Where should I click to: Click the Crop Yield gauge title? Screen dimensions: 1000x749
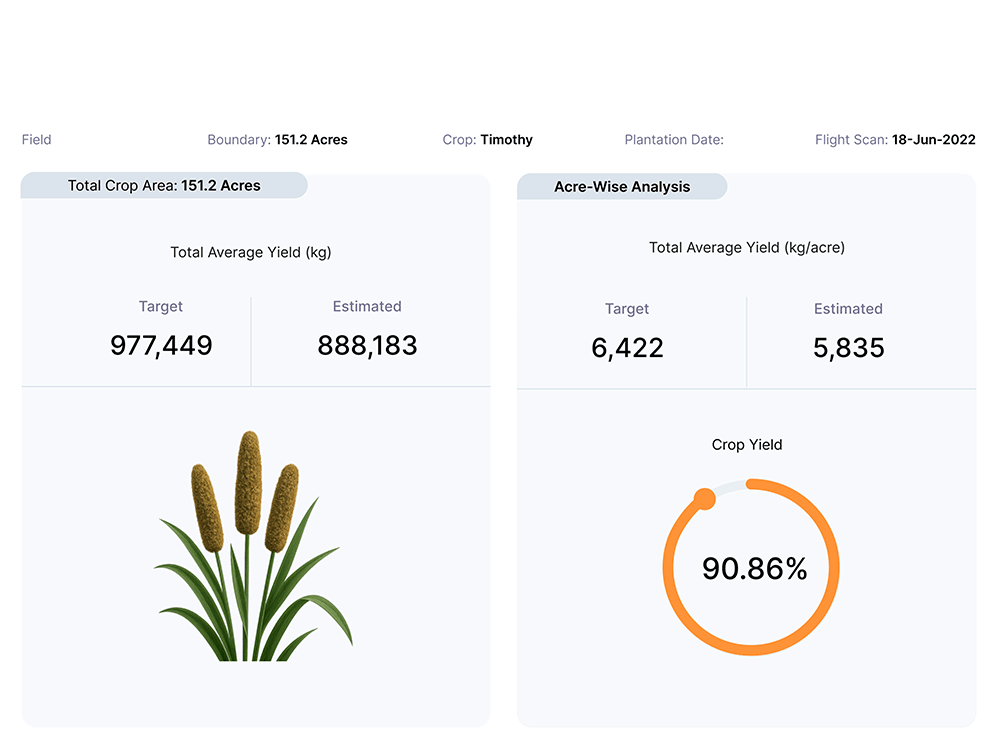pos(747,445)
